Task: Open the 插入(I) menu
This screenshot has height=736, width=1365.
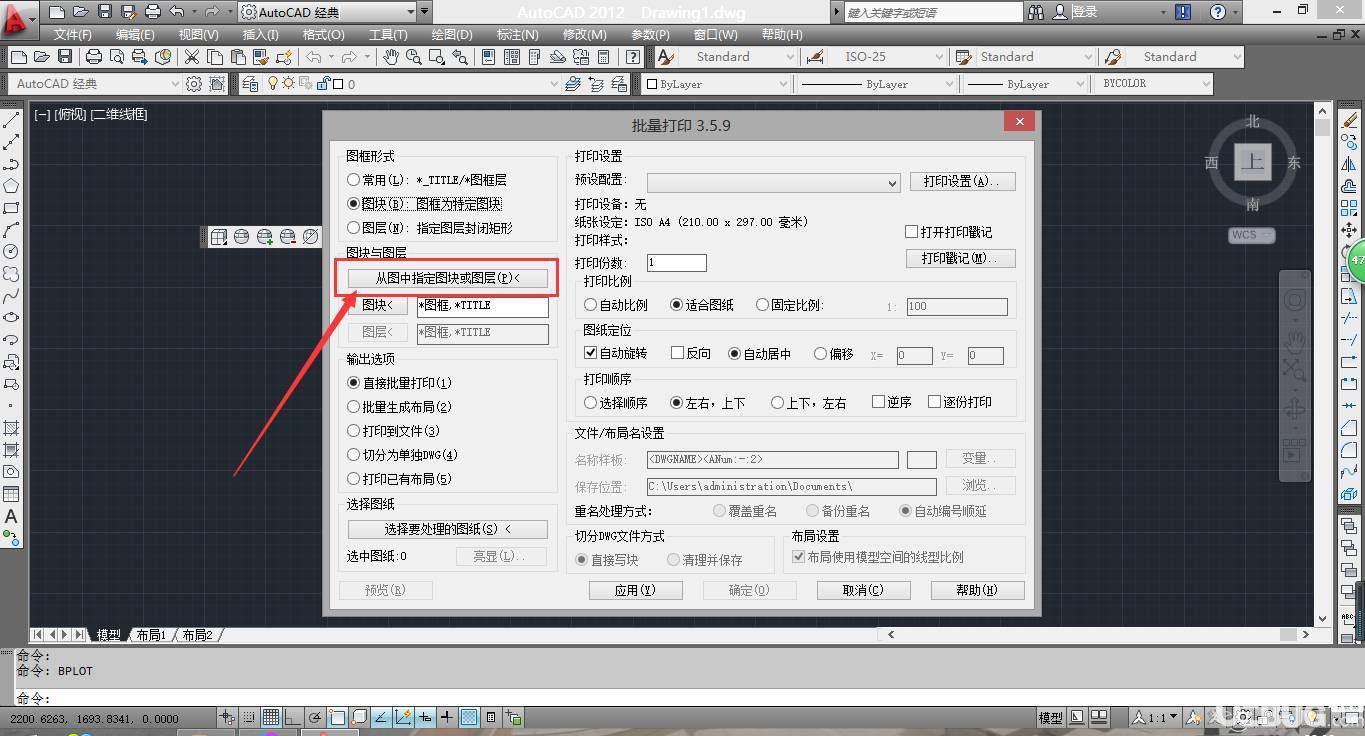Action: click(260, 34)
